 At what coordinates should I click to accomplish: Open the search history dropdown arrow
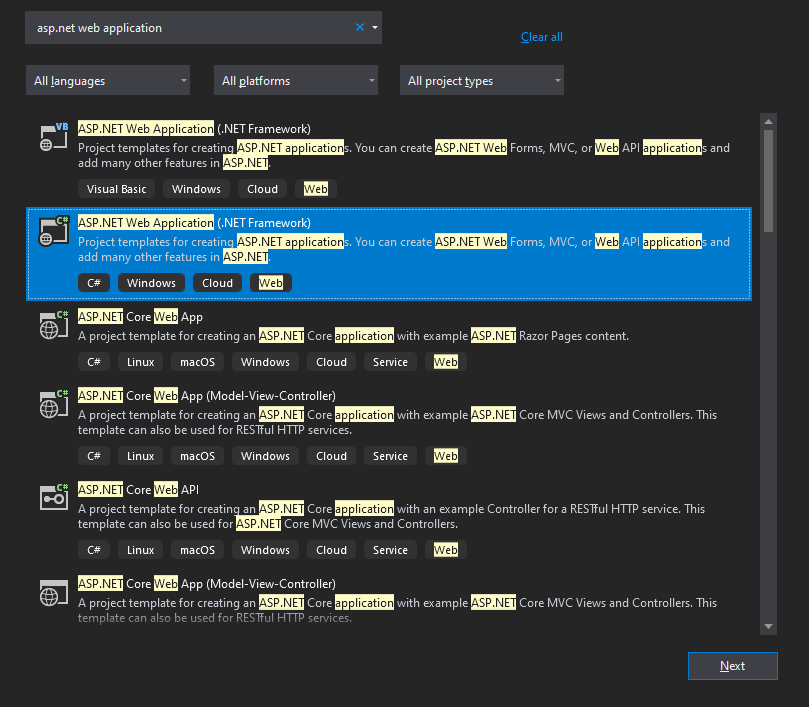pos(374,27)
